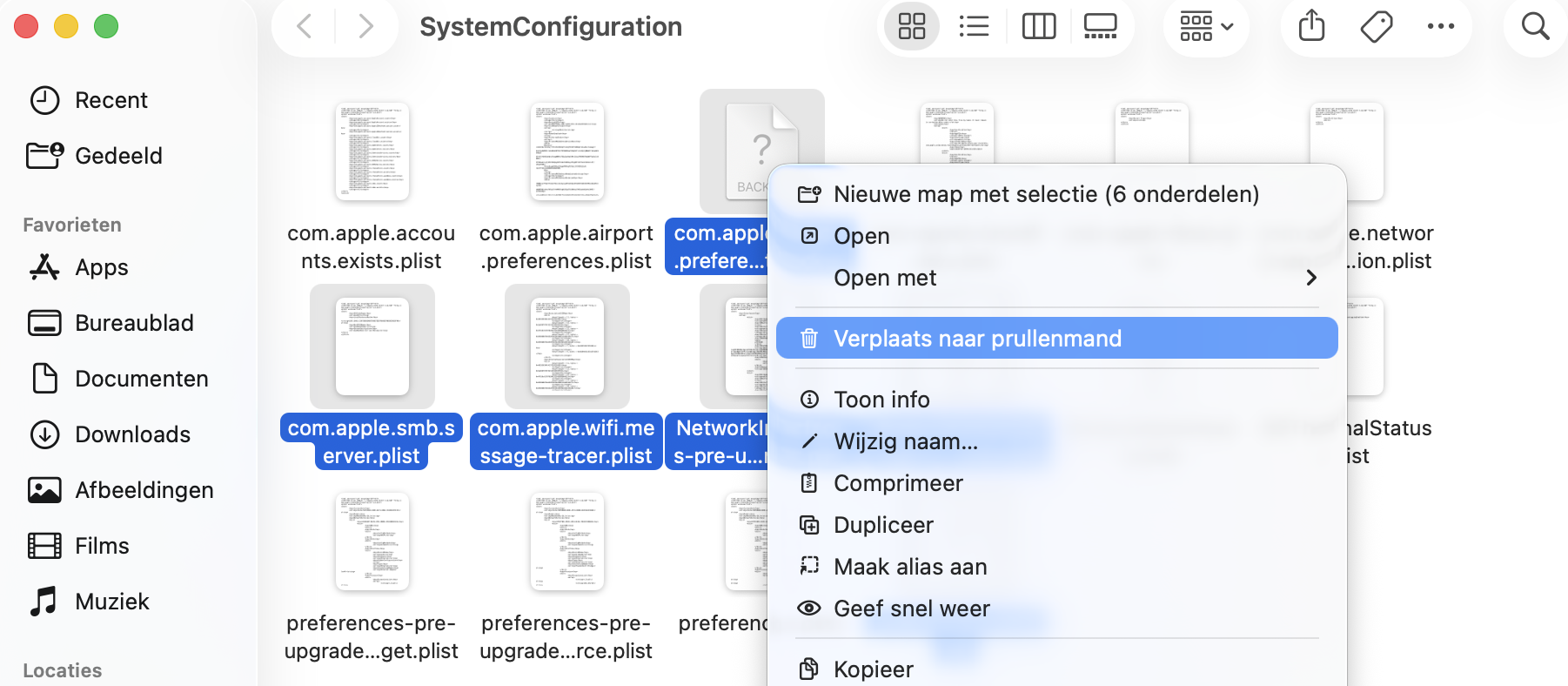
Task: Switch to column view
Action: pyautogui.click(x=1038, y=27)
